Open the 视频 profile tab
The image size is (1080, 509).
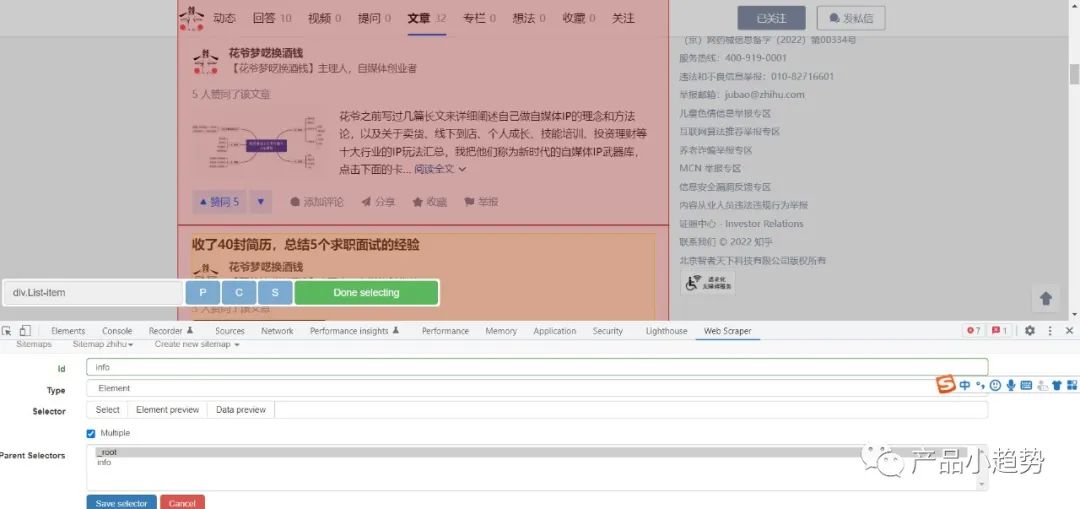pos(324,19)
